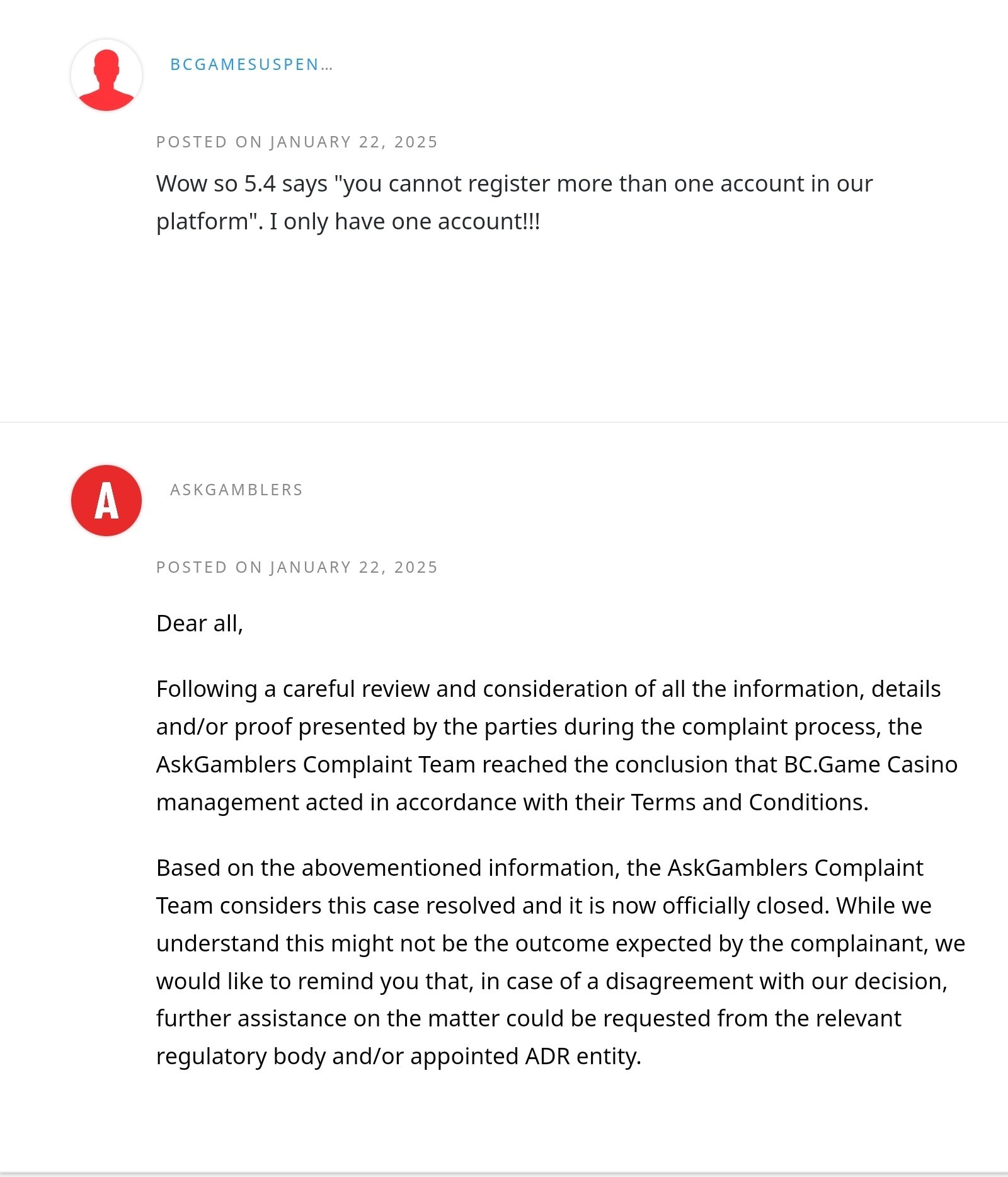Click the 'Terms and Conditions' phrase
This screenshot has height=1177, width=1008.
tap(749, 802)
